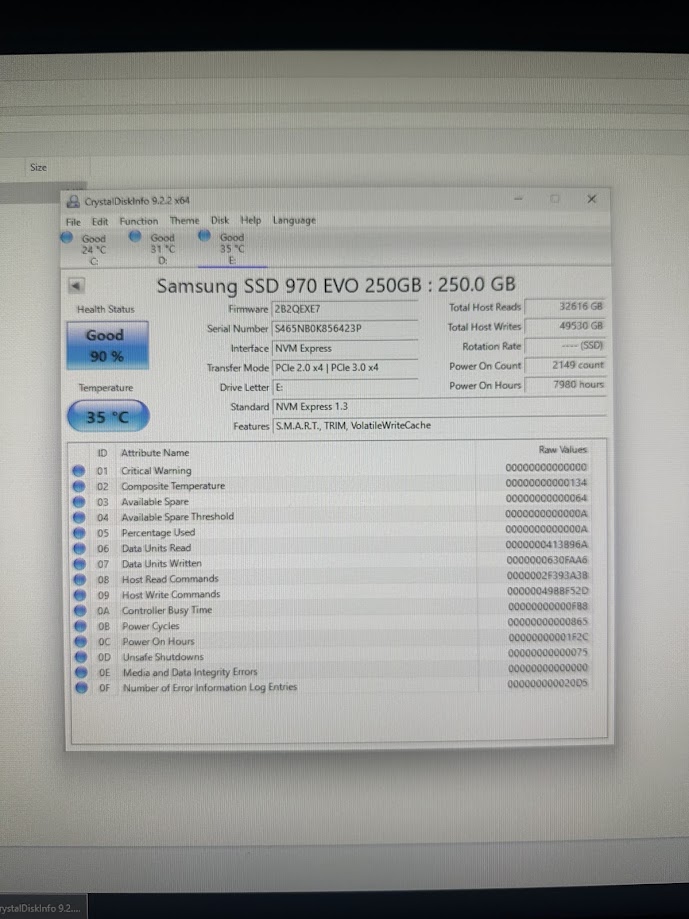Screen dimensions: 689x919
Task: Select the Data Units Written attribute name
Action: pyautogui.click(x=162, y=563)
